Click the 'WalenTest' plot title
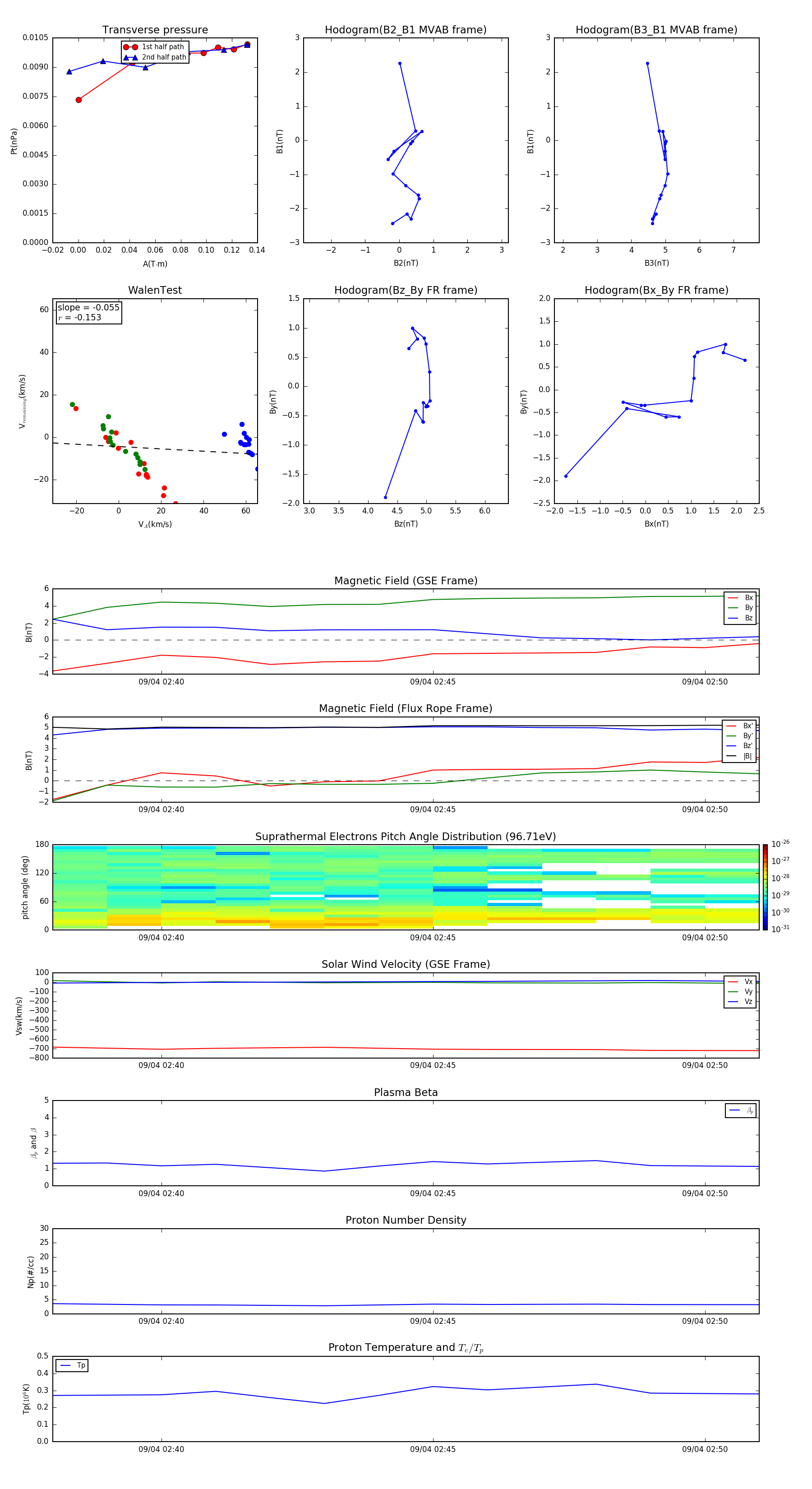This screenshot has height=1489, width=812. (155, 290)
